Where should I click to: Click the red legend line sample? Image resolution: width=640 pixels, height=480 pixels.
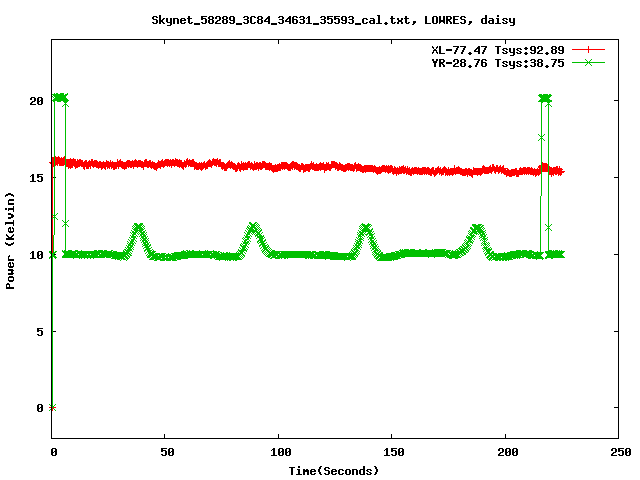[x=588, y=50]
